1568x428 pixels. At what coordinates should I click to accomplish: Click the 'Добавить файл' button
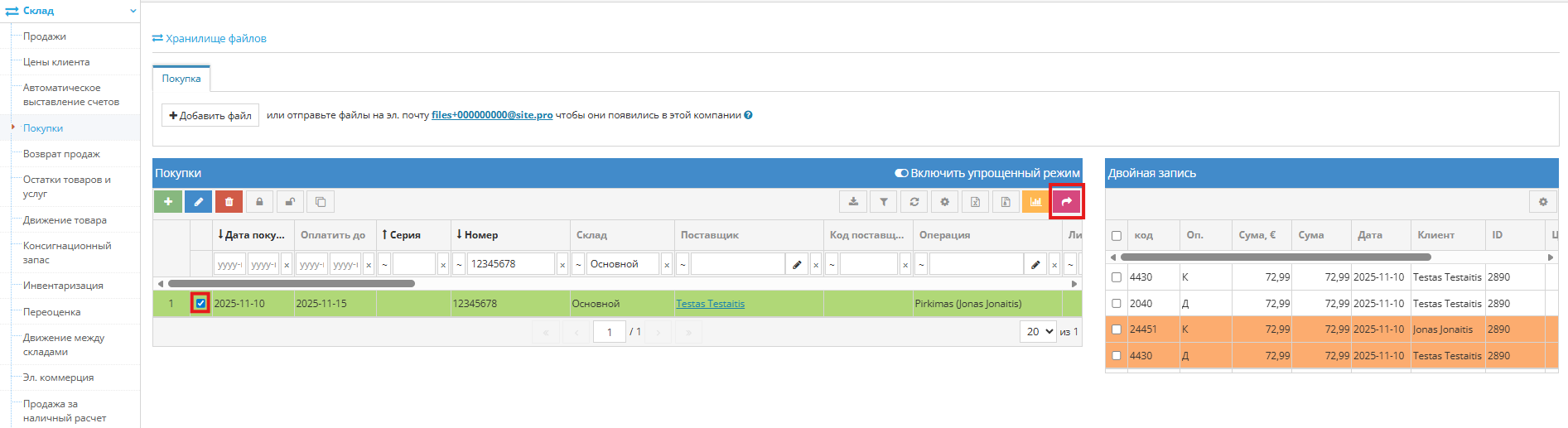point(210,115)
